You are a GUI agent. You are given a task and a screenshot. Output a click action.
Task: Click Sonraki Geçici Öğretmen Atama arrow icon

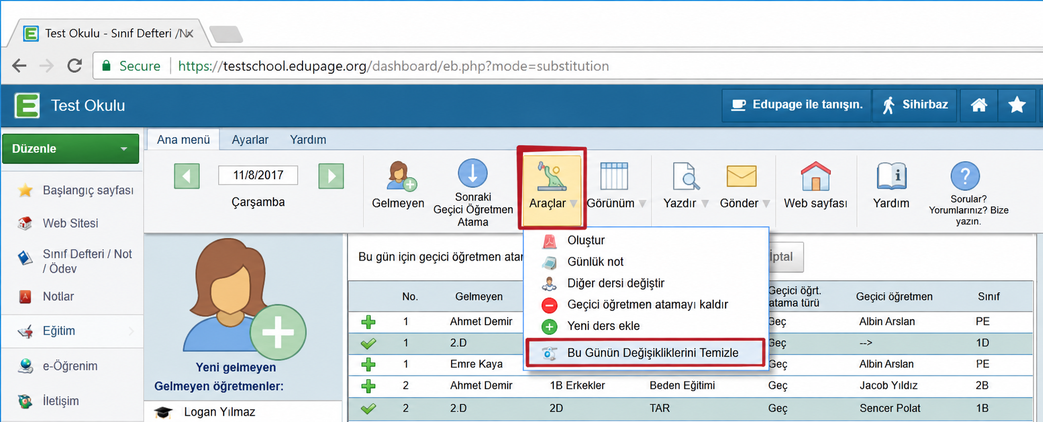tap(472, 174)
